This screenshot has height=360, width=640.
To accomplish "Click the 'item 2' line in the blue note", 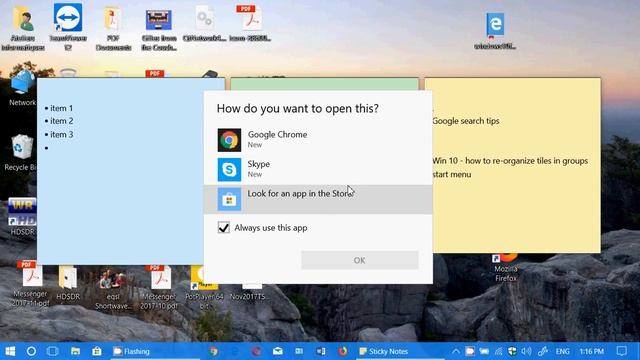I will pyautogui.click(x=62, y=121).
